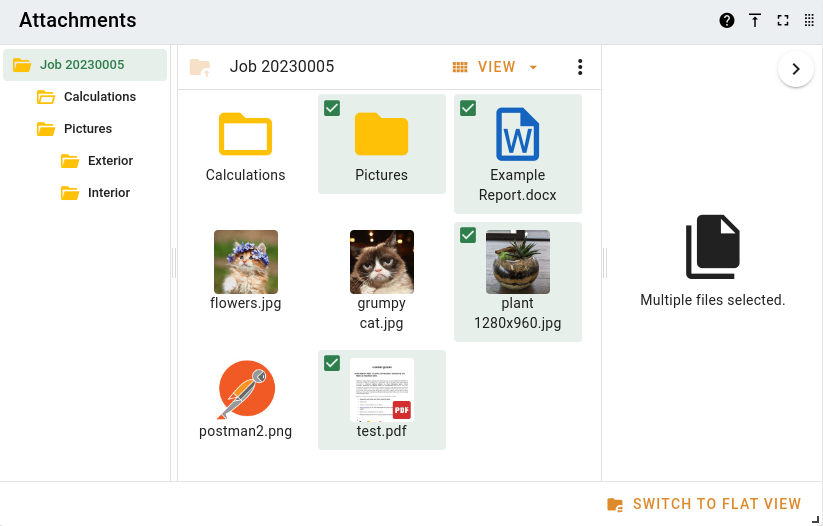
Task: Toggle the fullscreen icon in the header
Action: (783, 20)
